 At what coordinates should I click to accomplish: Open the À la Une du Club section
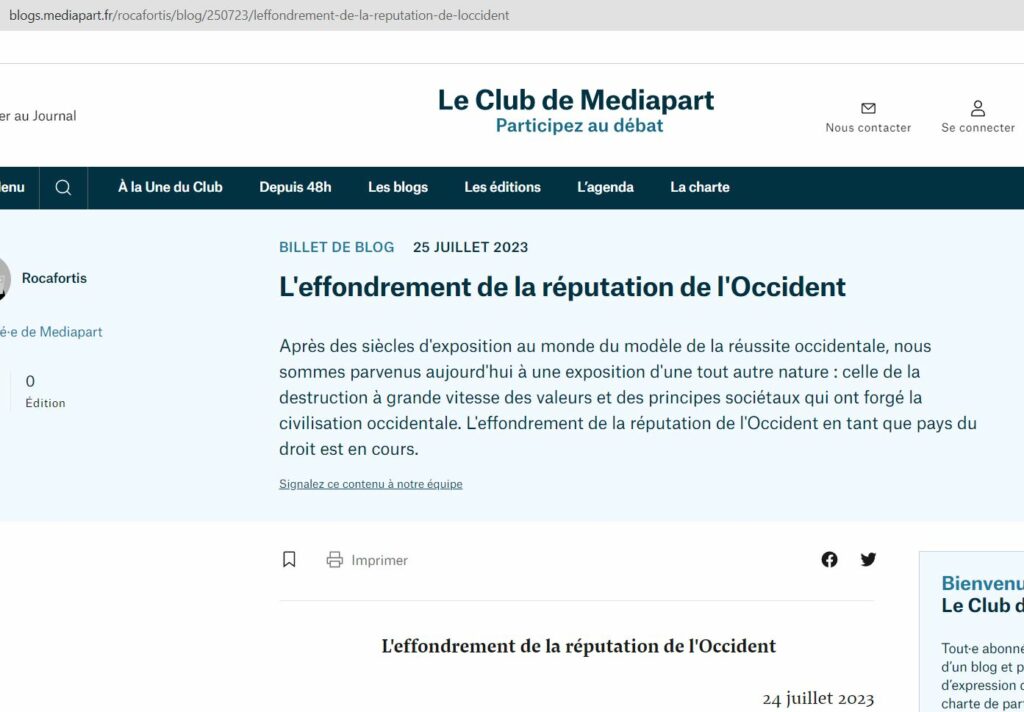click(170, 187)
